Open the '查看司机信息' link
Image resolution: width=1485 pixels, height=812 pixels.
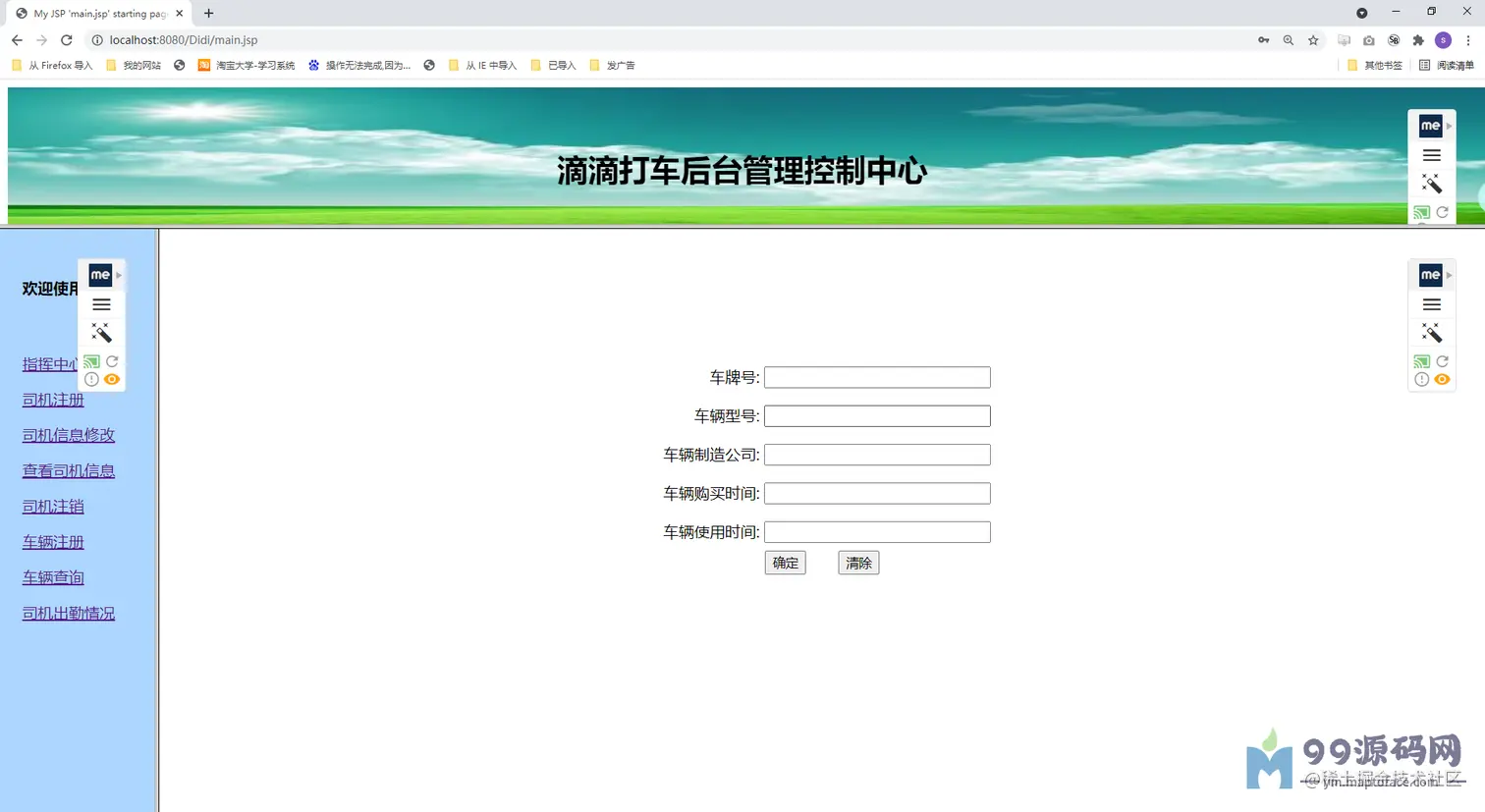click(x=69, y=470)
